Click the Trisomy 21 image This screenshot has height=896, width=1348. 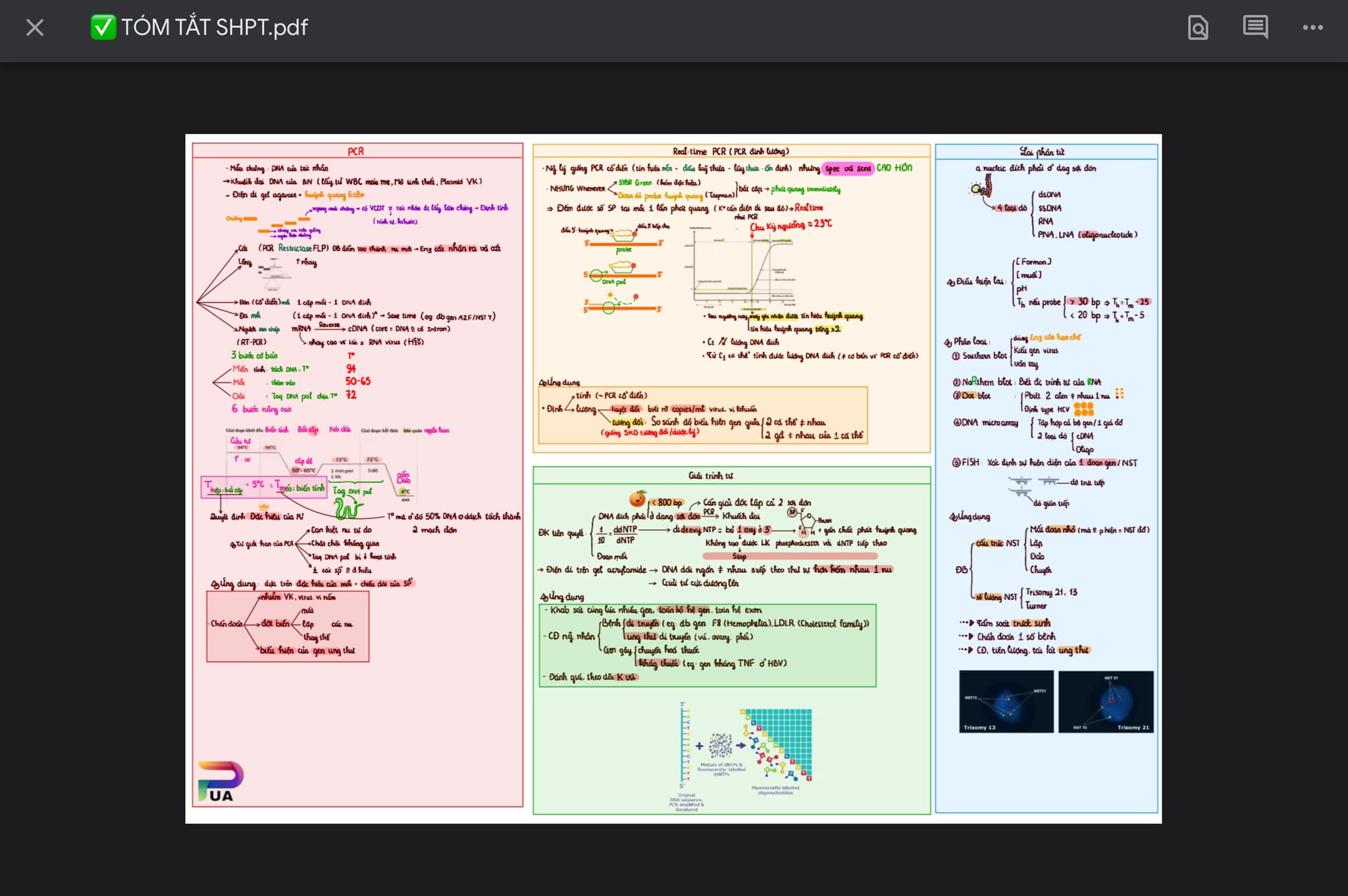click(x=1106, y=702)
